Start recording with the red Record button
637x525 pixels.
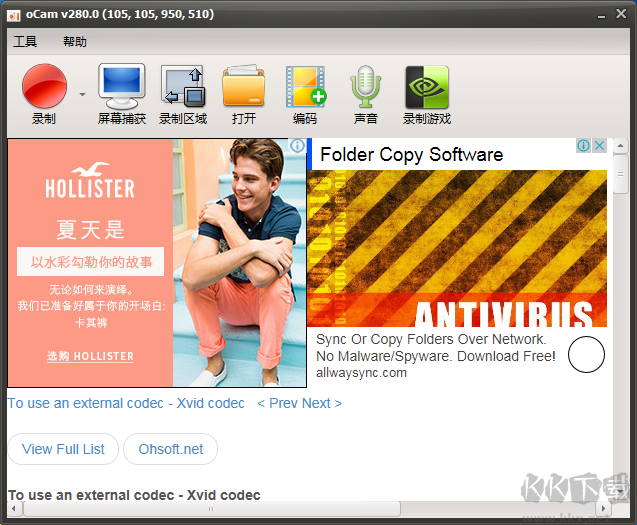[44, 86]
